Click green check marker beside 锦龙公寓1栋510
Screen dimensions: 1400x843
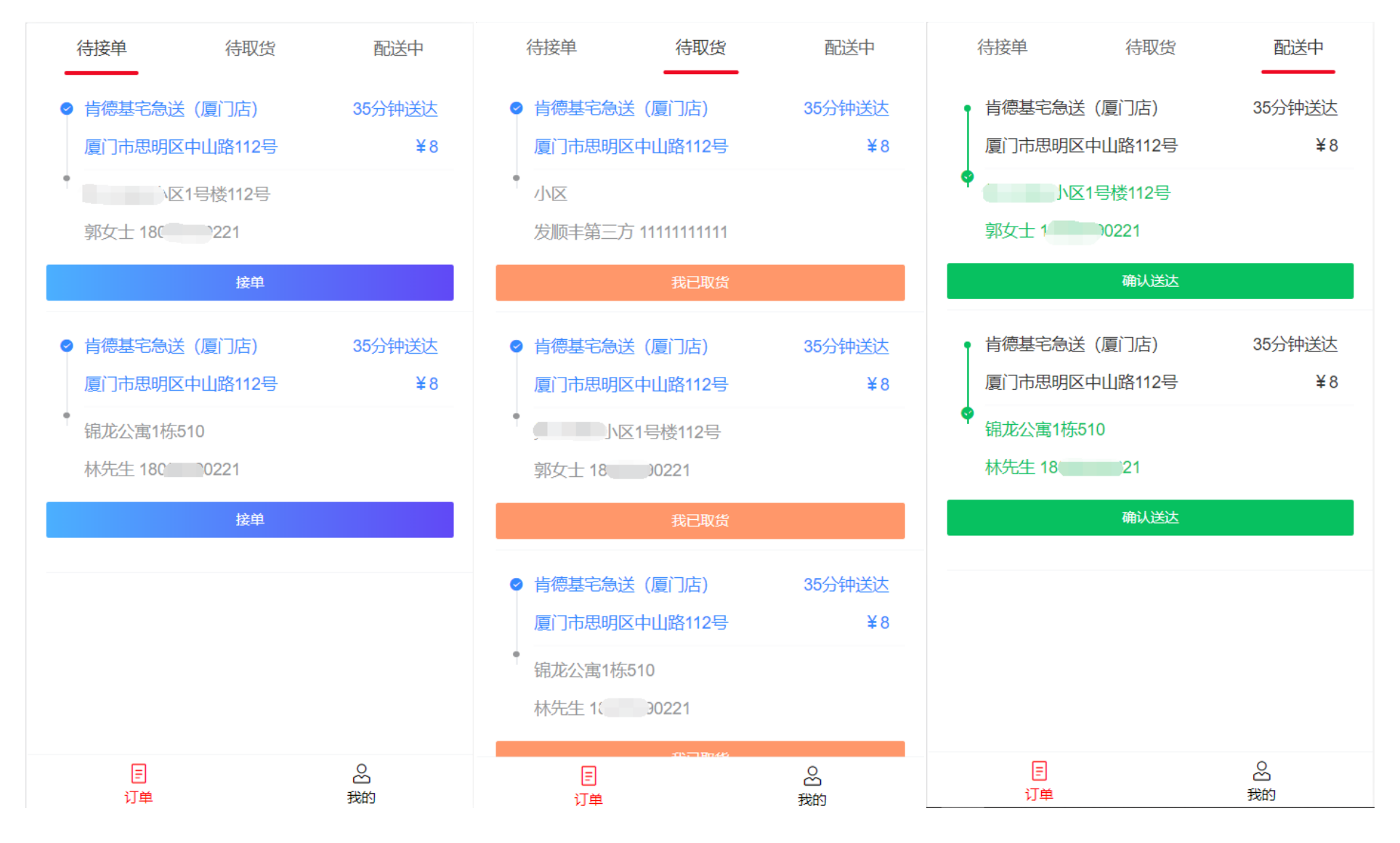[x=967, y=414]
